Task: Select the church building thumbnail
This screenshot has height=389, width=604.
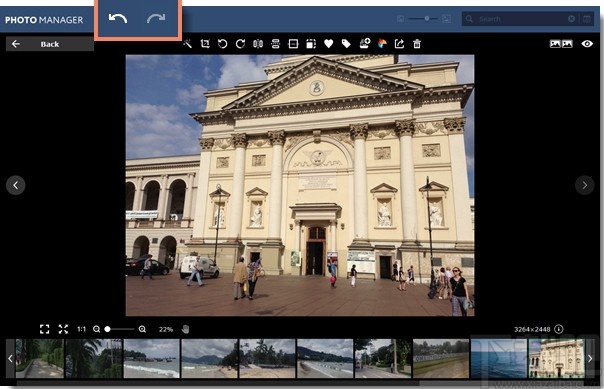Action: (x=557, y=358)
